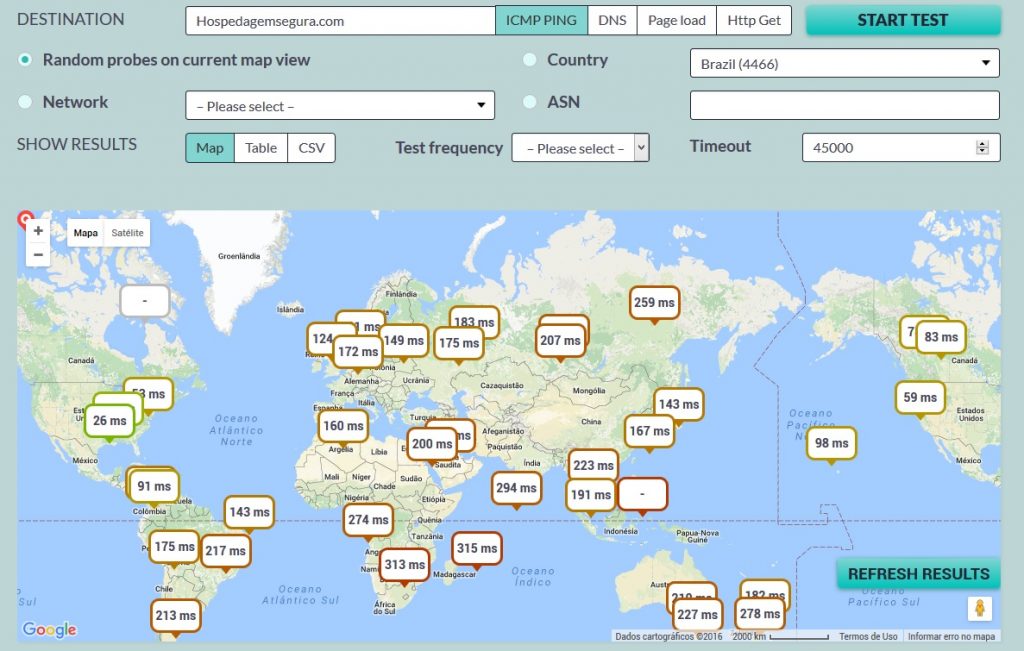Expand the Network Please select dropdown
Viewport: 1024px width, 651px height.
click(x=340, y=106)
